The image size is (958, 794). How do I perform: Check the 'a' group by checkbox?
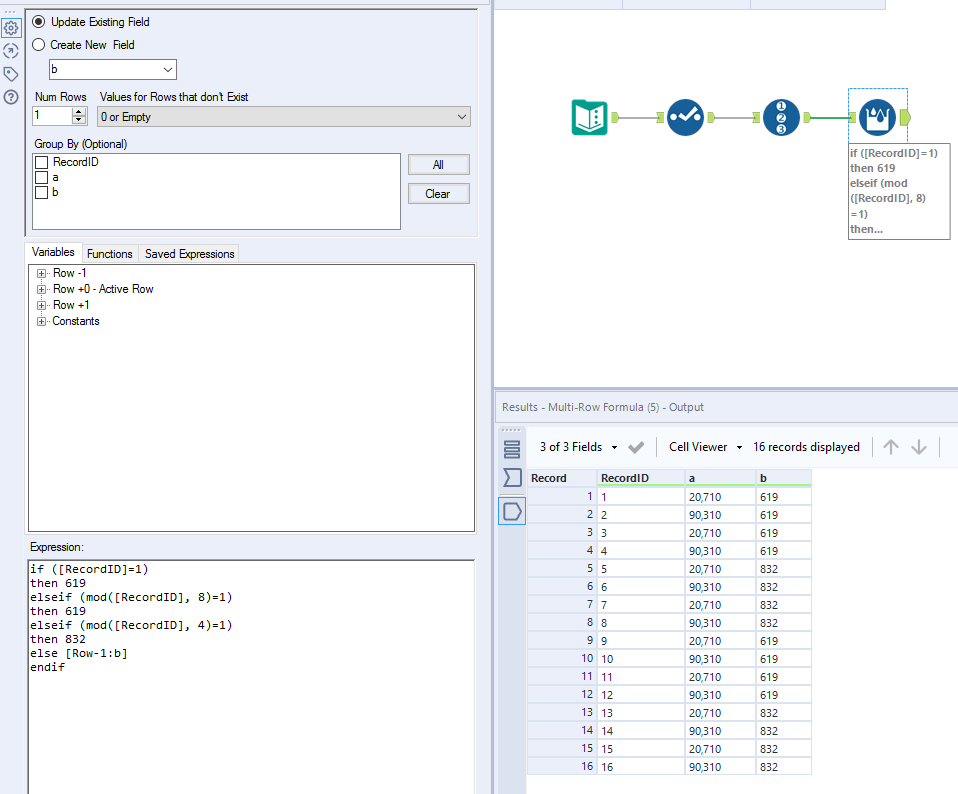pyautogui.click(x=41, y=177)
